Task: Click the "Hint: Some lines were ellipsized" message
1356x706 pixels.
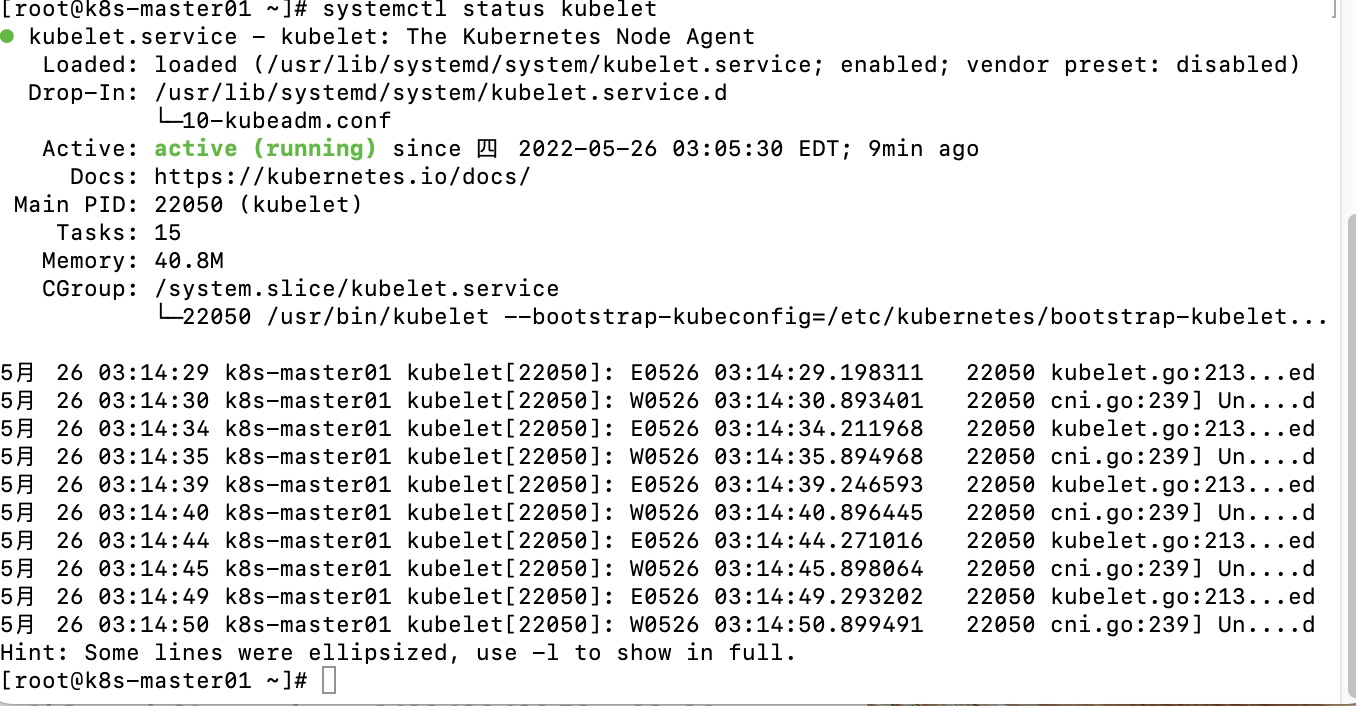Action: (398, 653)
